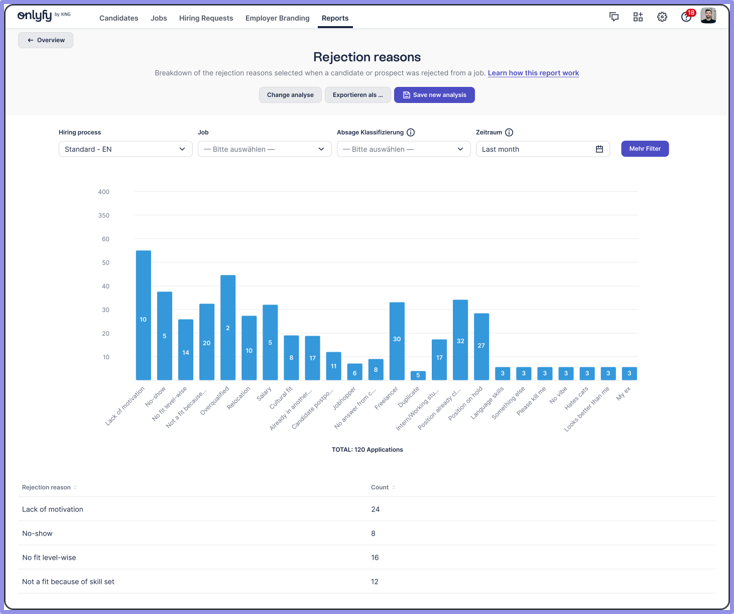This screenshot has width=734, height=614.
Task: Go back to Overview
Action: (x=45, y=40)
